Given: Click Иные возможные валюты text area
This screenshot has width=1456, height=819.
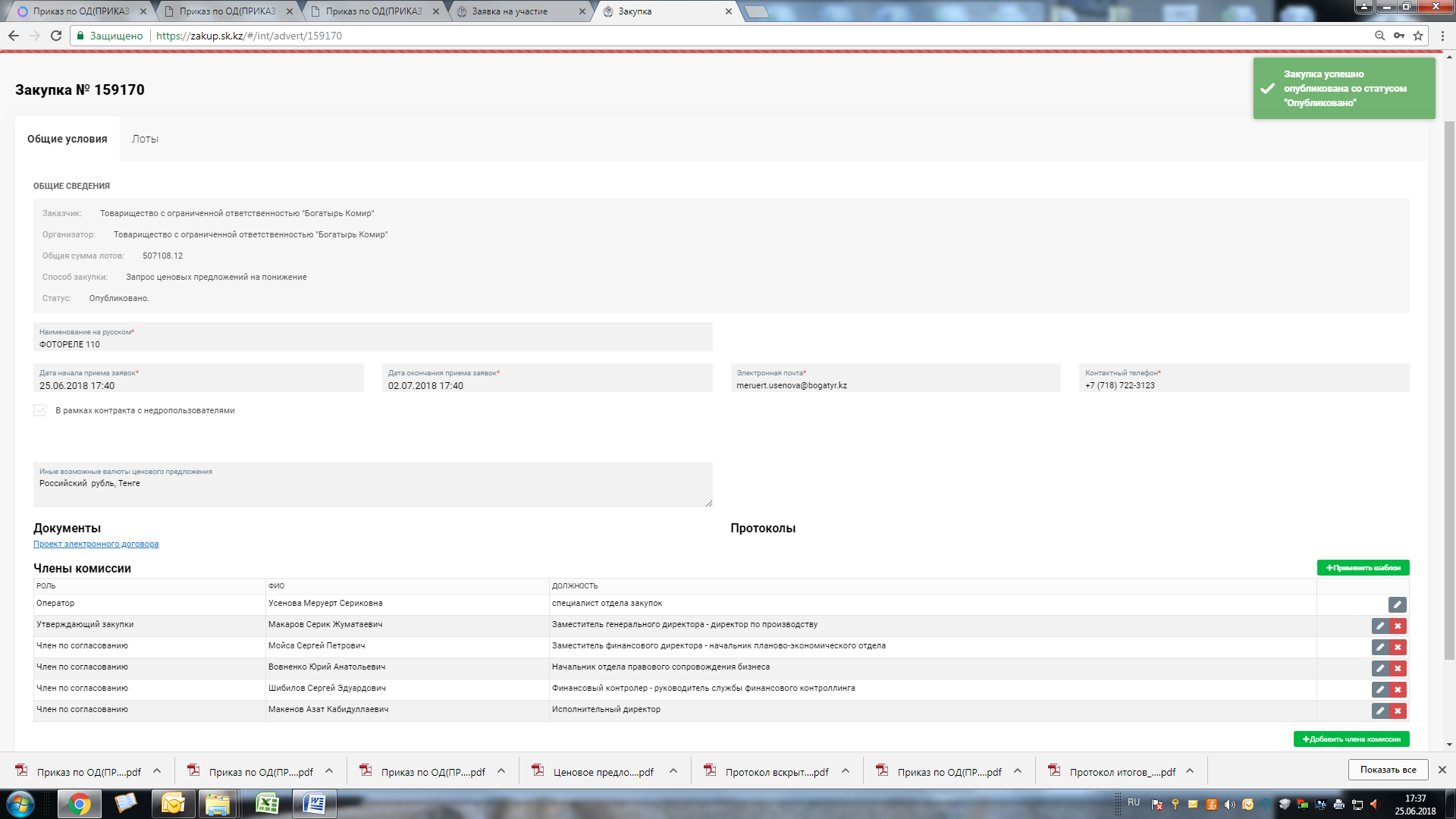Looking at the screenshot, I should [372, 485].
